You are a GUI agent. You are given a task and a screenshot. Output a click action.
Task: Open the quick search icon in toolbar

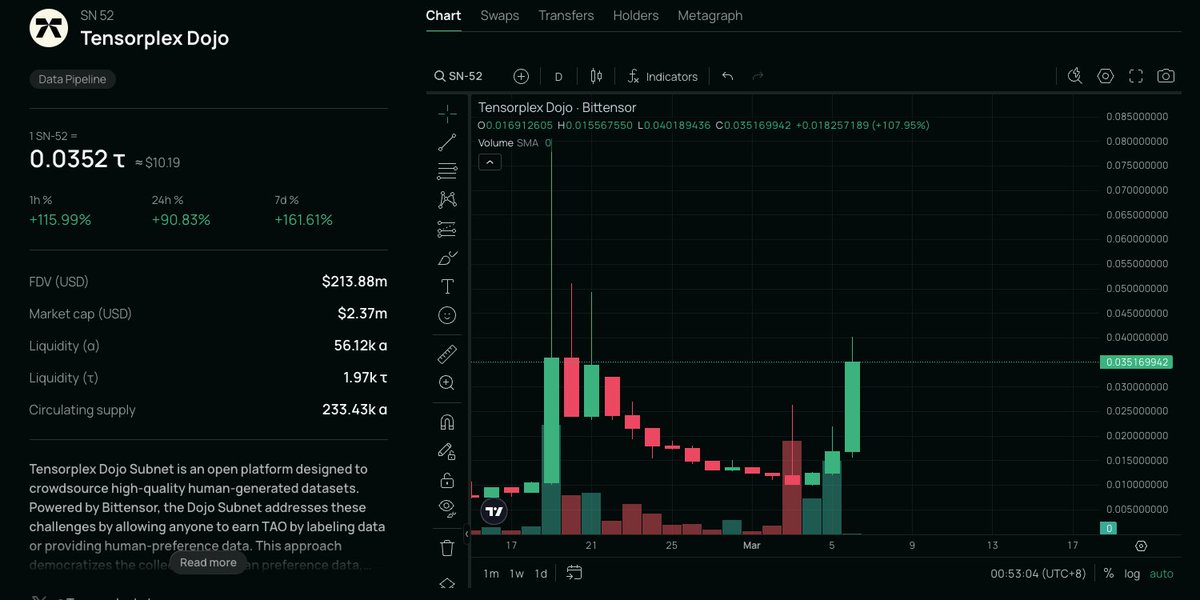(1075, 76)
